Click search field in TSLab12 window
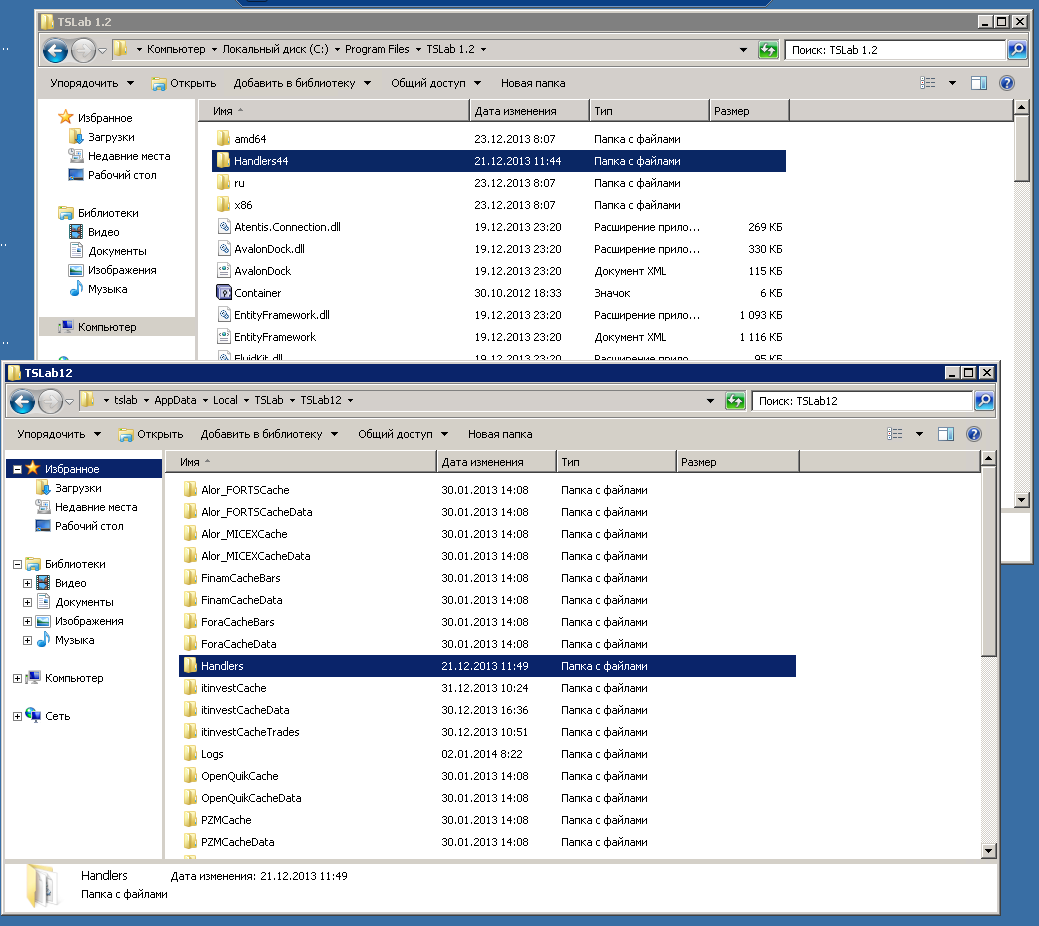The height and width of the screenshot is (926, 1039). point(860,401)
